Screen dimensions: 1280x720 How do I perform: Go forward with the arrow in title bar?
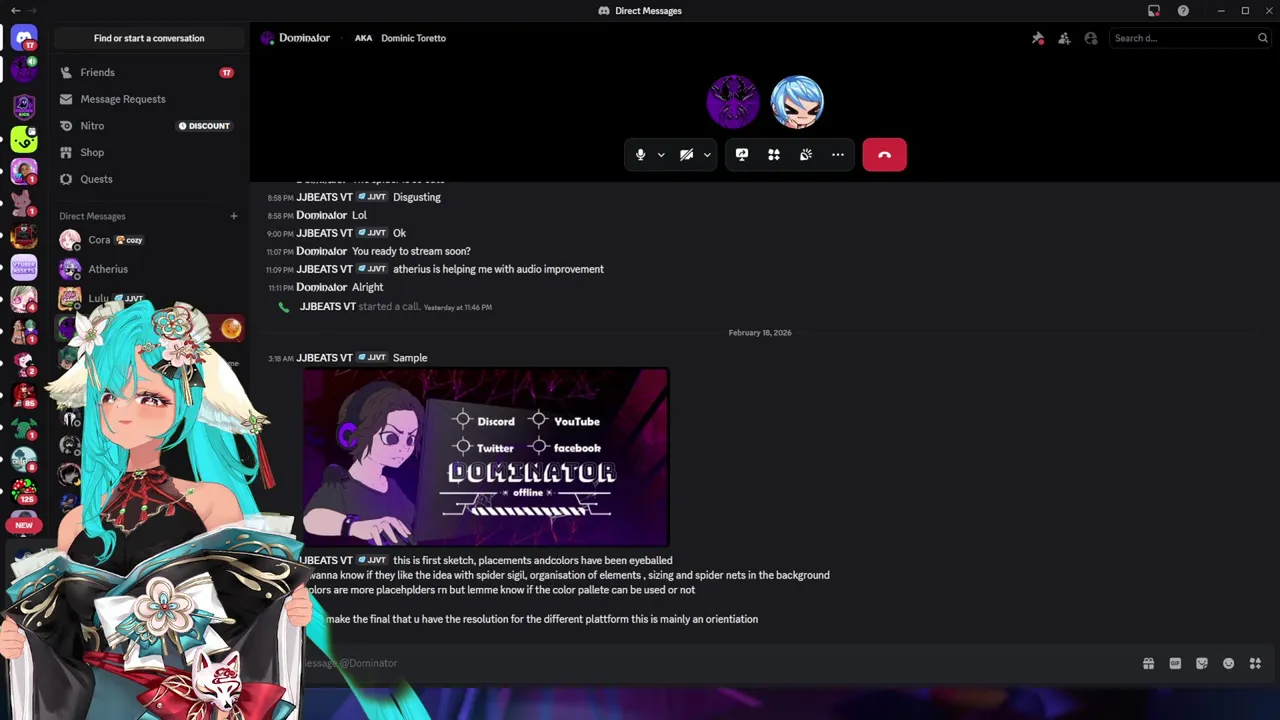(x=33, y=11)
